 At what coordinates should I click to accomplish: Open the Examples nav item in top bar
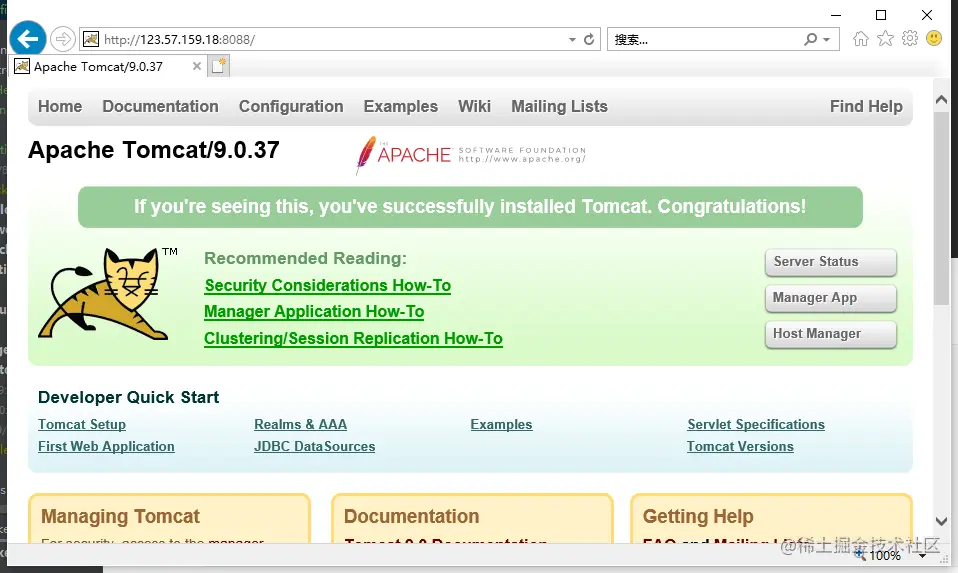click(x=401, y=106)
